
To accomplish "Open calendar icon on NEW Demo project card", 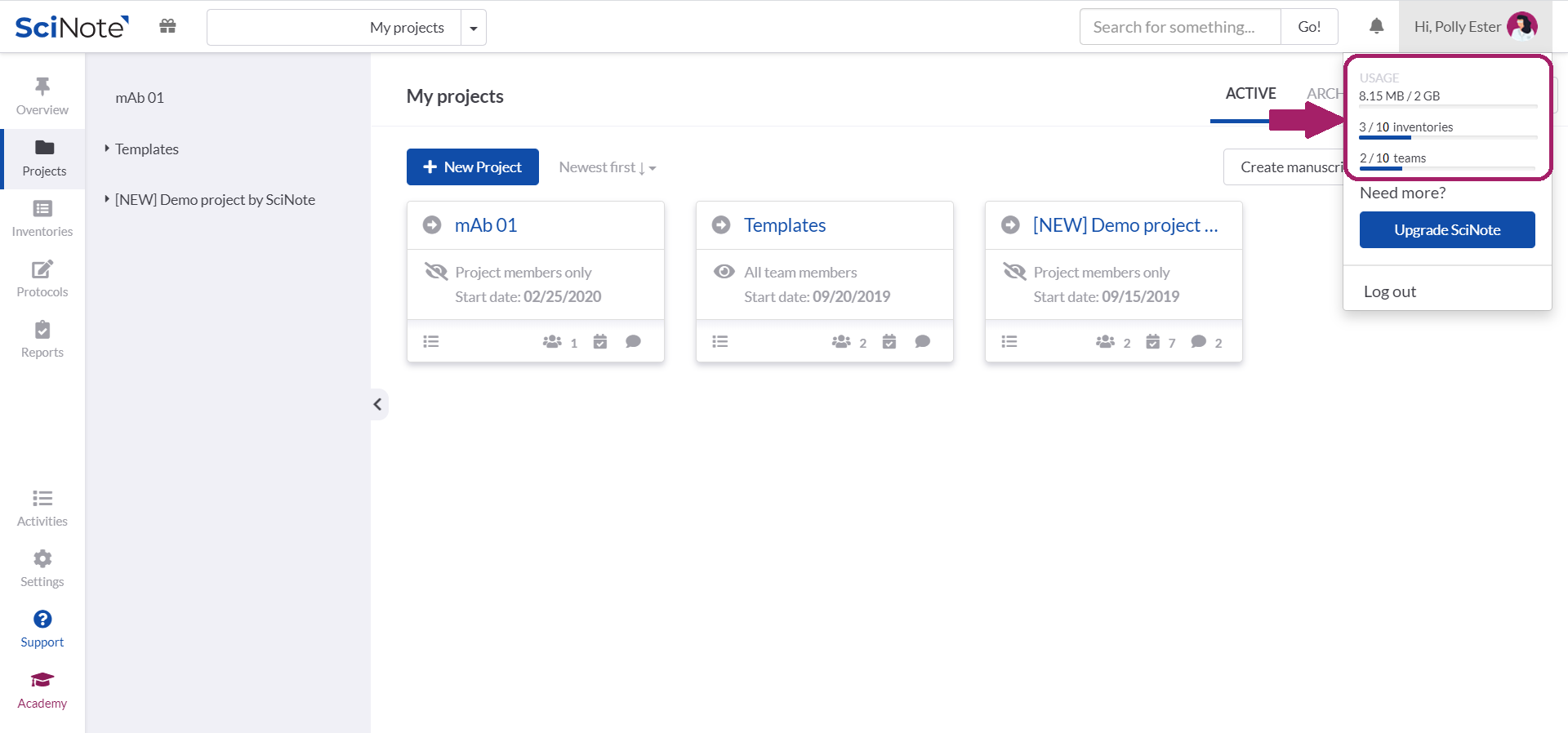I will 1152,342.
